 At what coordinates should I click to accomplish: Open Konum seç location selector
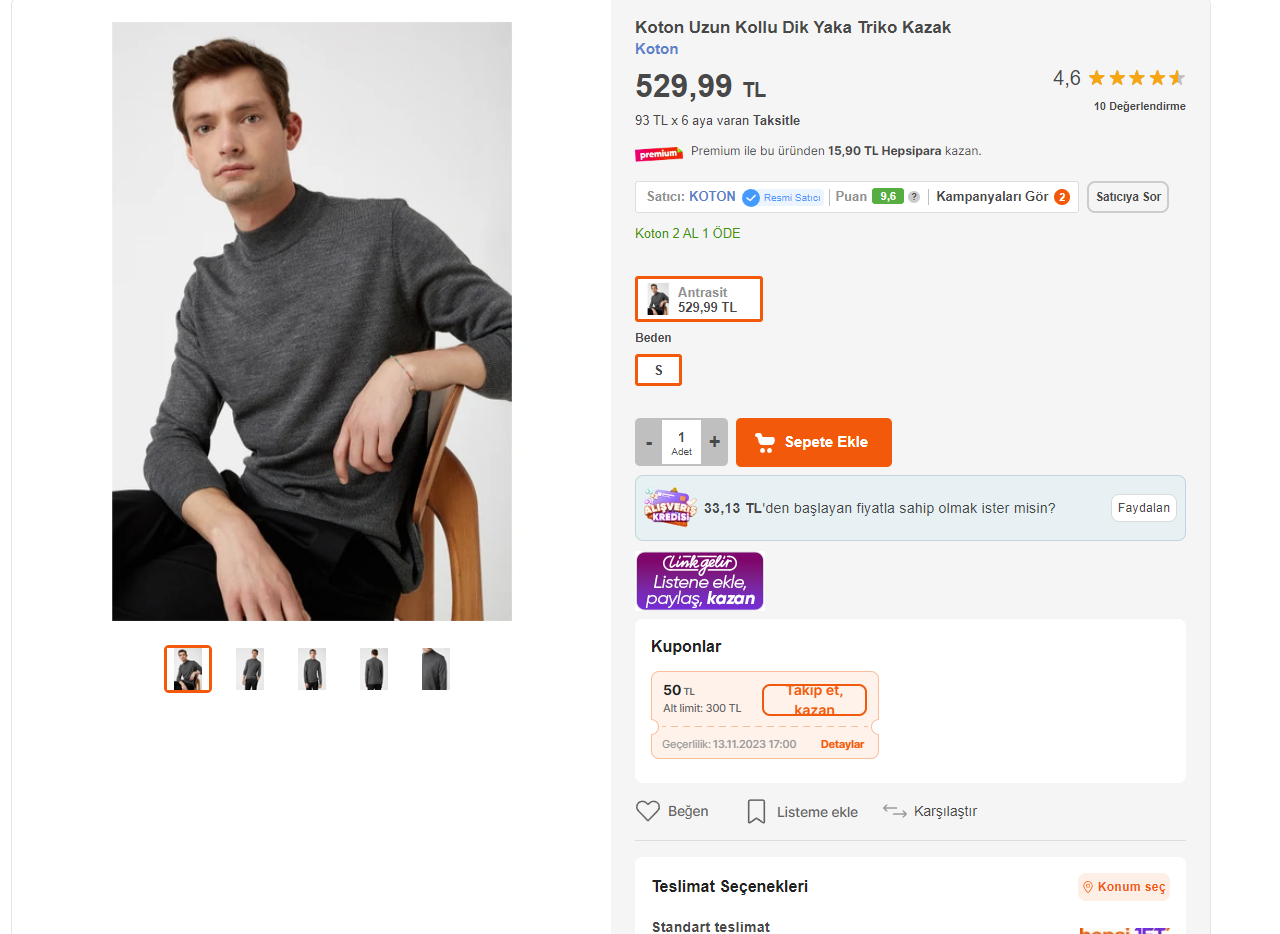[x=1124, y=887]
